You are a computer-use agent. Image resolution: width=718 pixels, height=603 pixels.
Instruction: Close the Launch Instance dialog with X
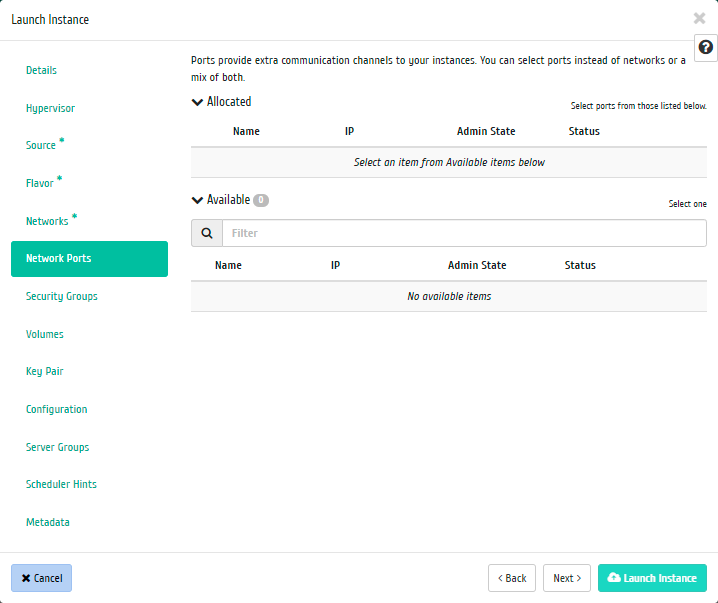(x=699, y=18)
